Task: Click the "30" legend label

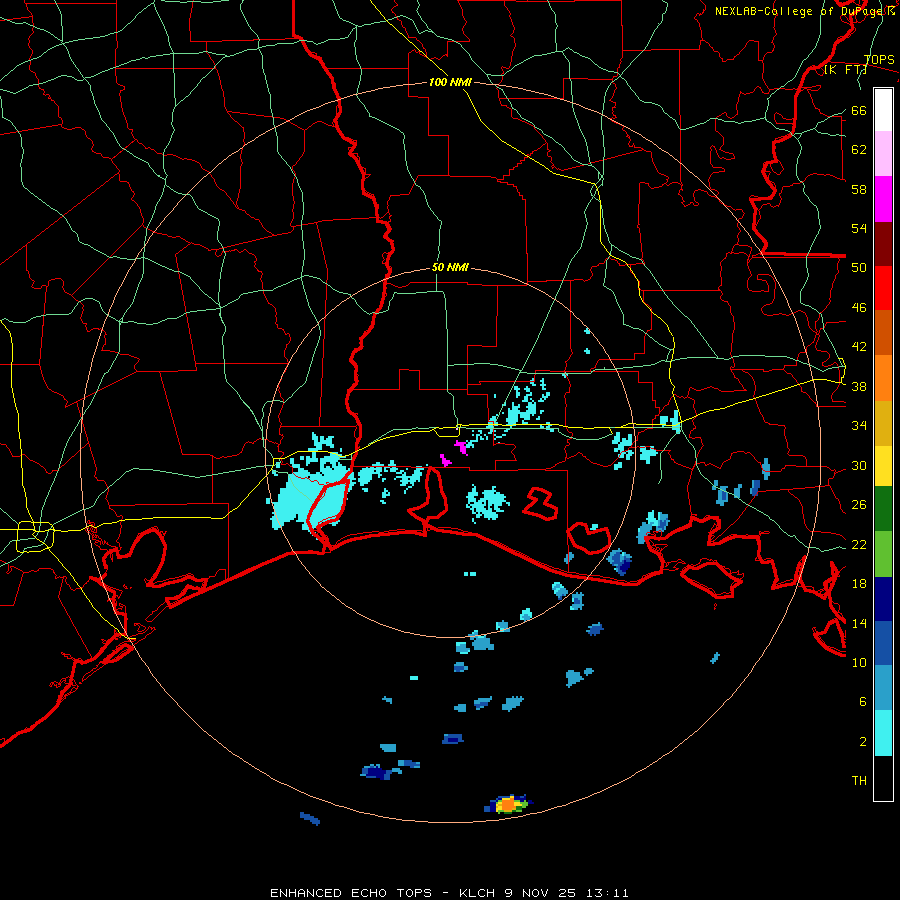Action: click(859, 465)
